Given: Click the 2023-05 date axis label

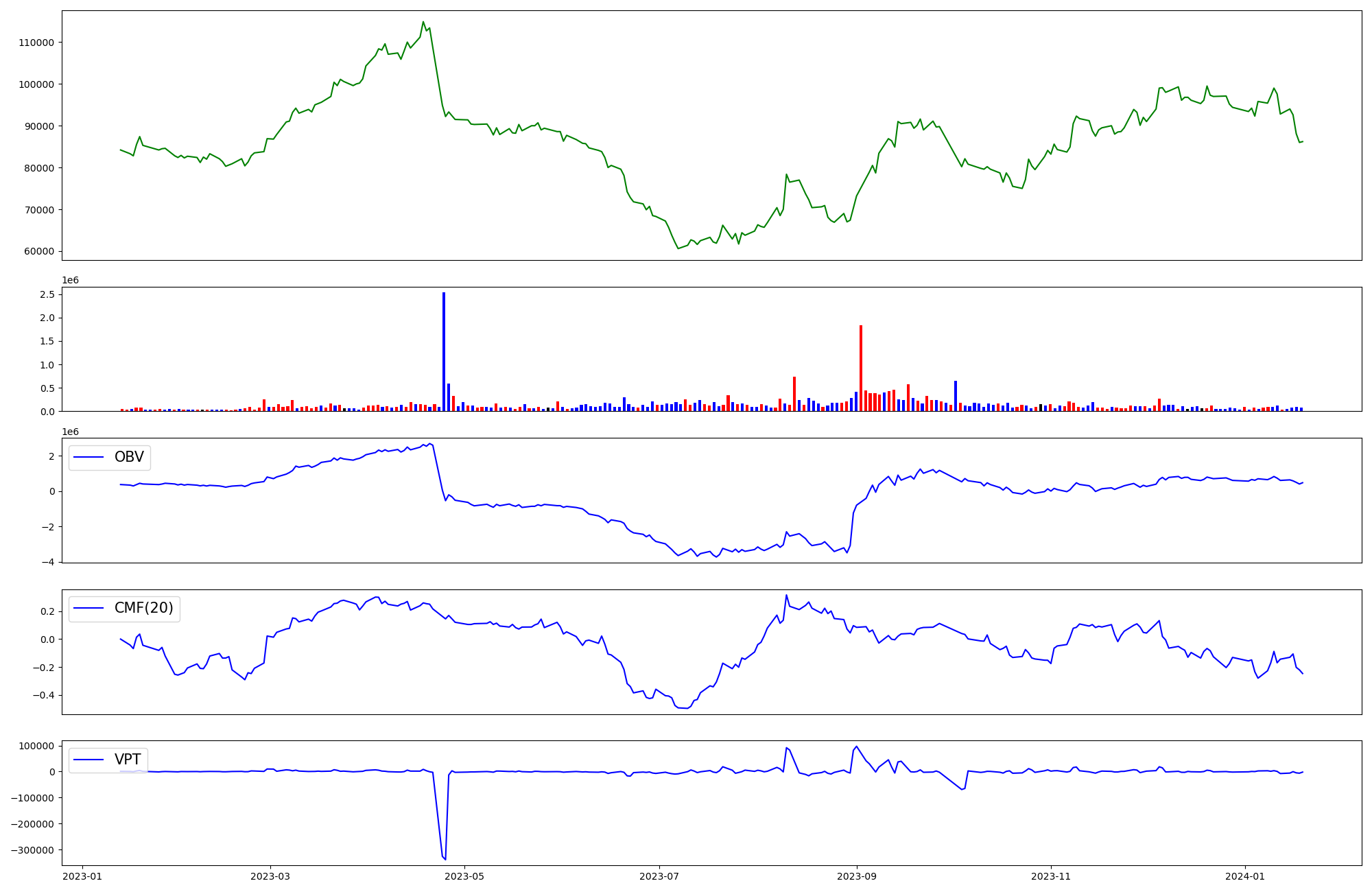Looking at the screenshot, I should 464,876.
